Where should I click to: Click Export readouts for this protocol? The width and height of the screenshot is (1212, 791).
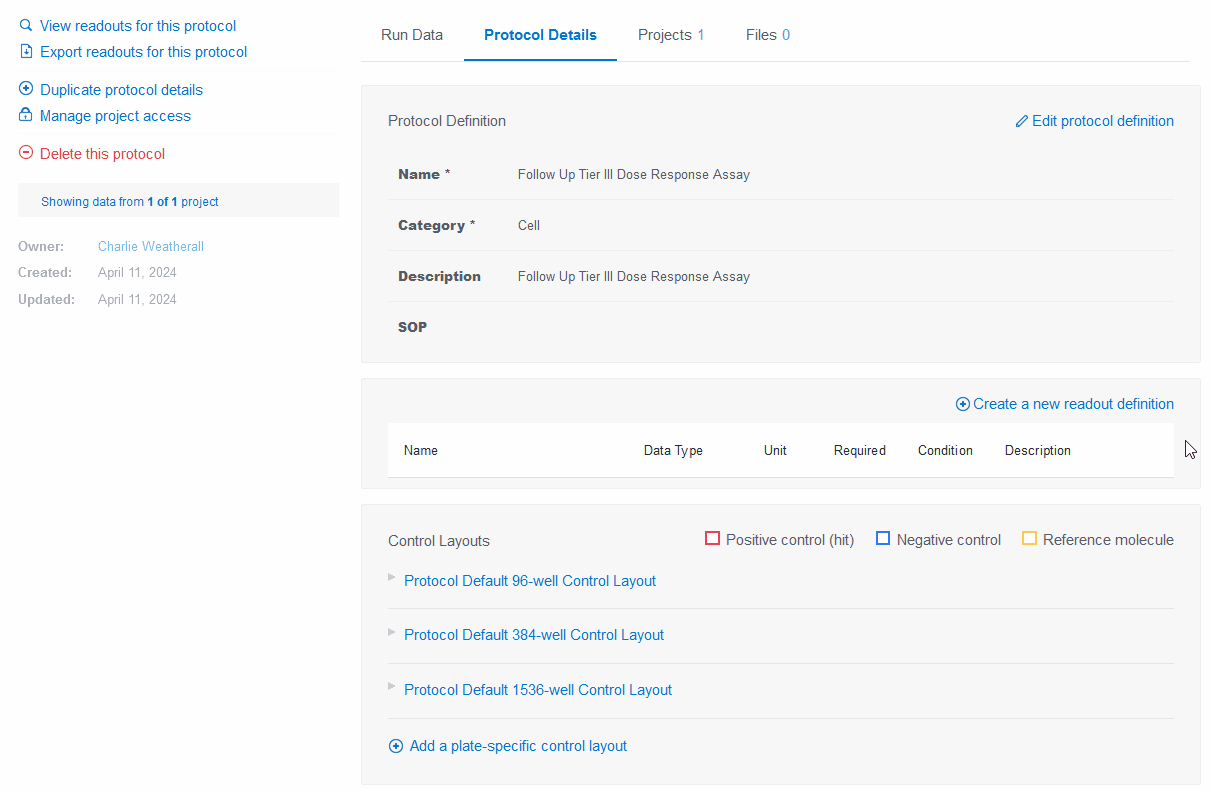[x=144, y=52]
